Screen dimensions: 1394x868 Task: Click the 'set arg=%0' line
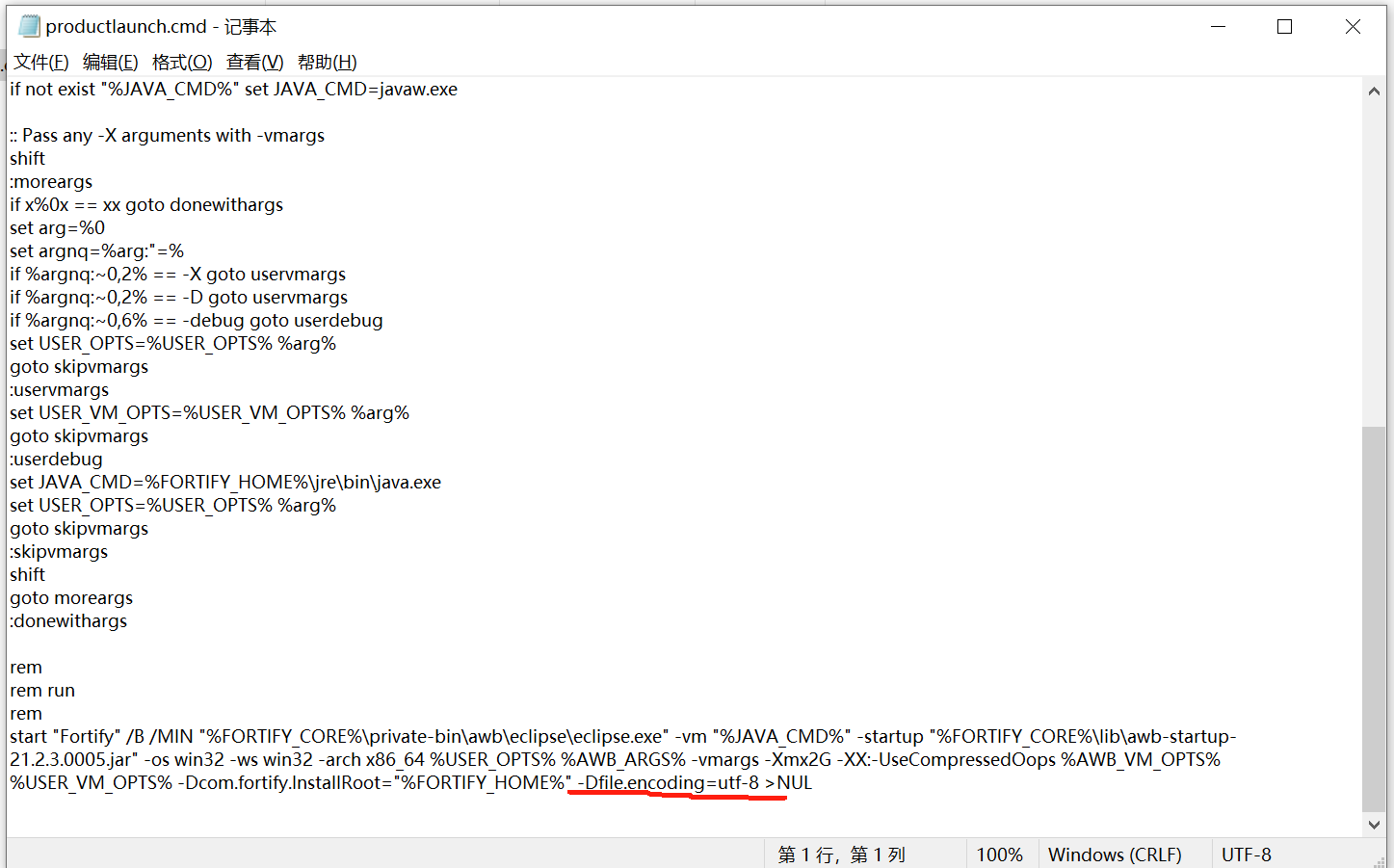(58, 228)
